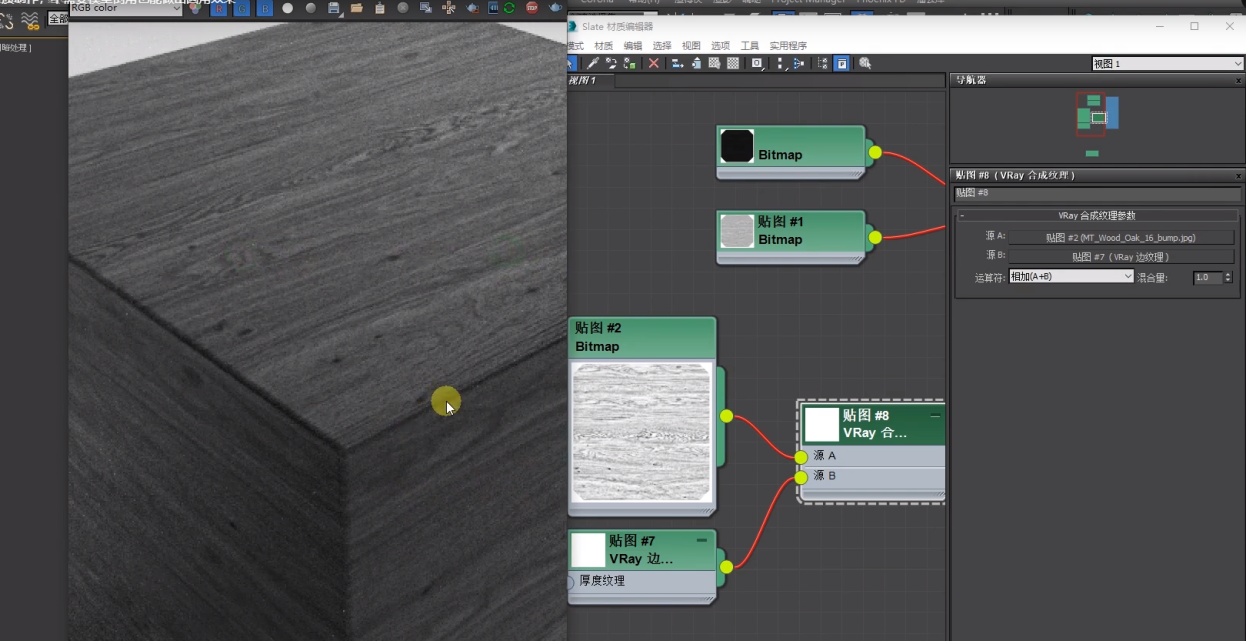
Task: Click the eyedropper pick material tool
Action: click(593, 63)
